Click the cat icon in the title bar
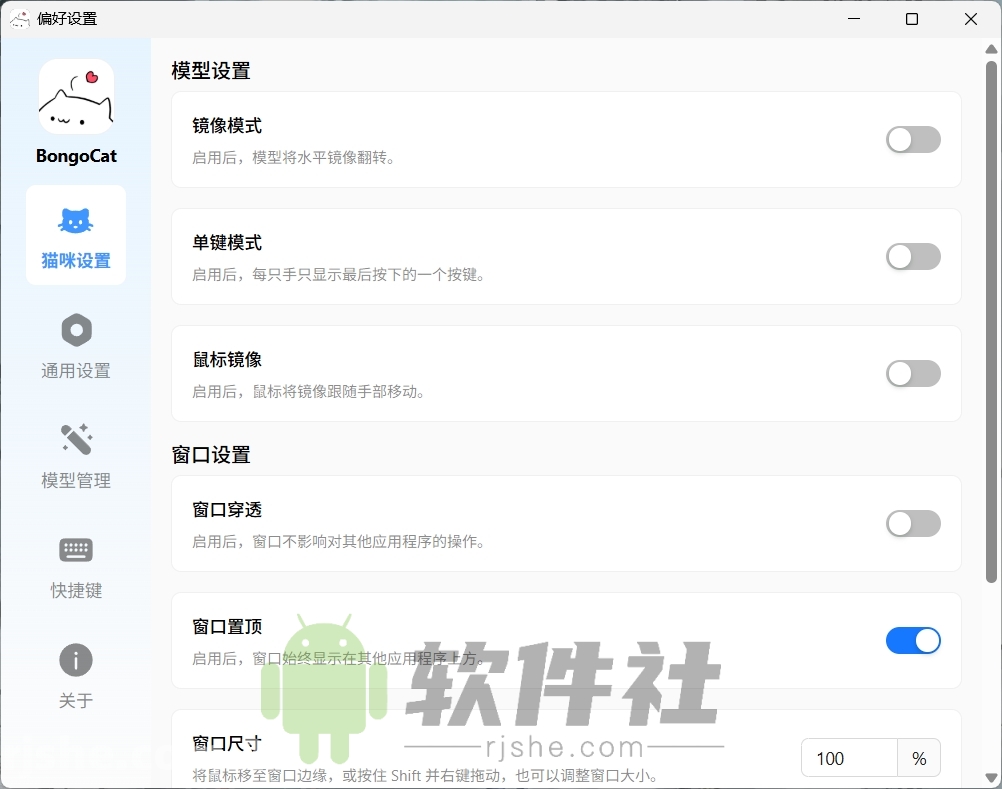This screenshot has height=789, width=1002. (x=20, y=18)
